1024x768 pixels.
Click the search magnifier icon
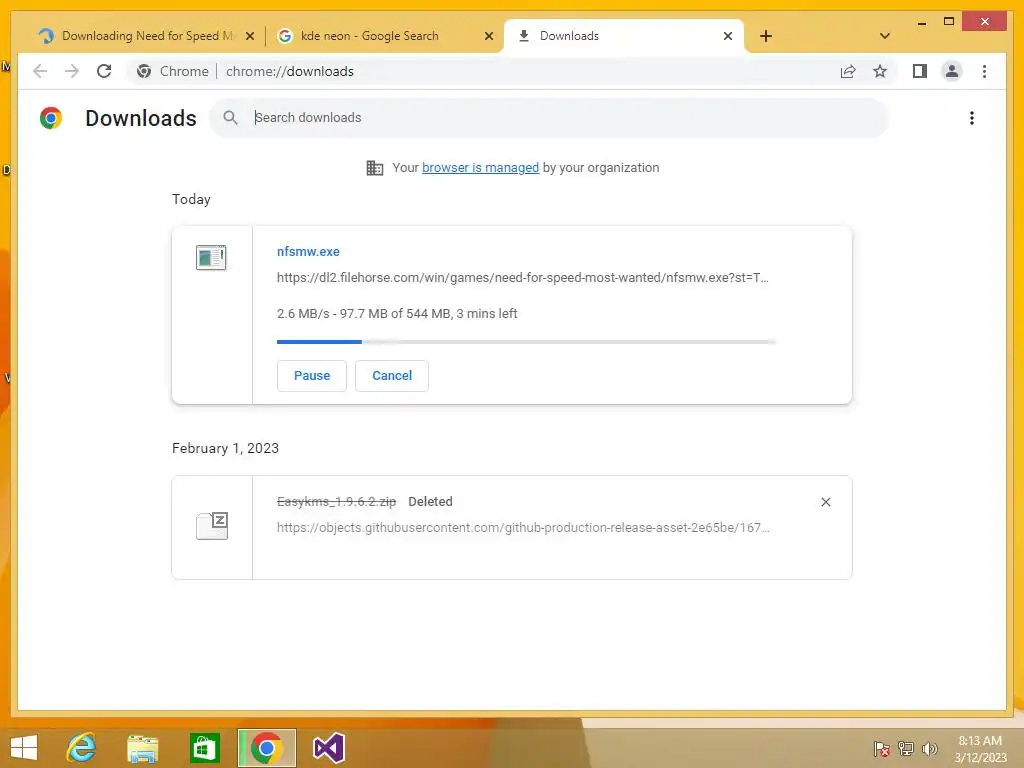coord(231,118)
